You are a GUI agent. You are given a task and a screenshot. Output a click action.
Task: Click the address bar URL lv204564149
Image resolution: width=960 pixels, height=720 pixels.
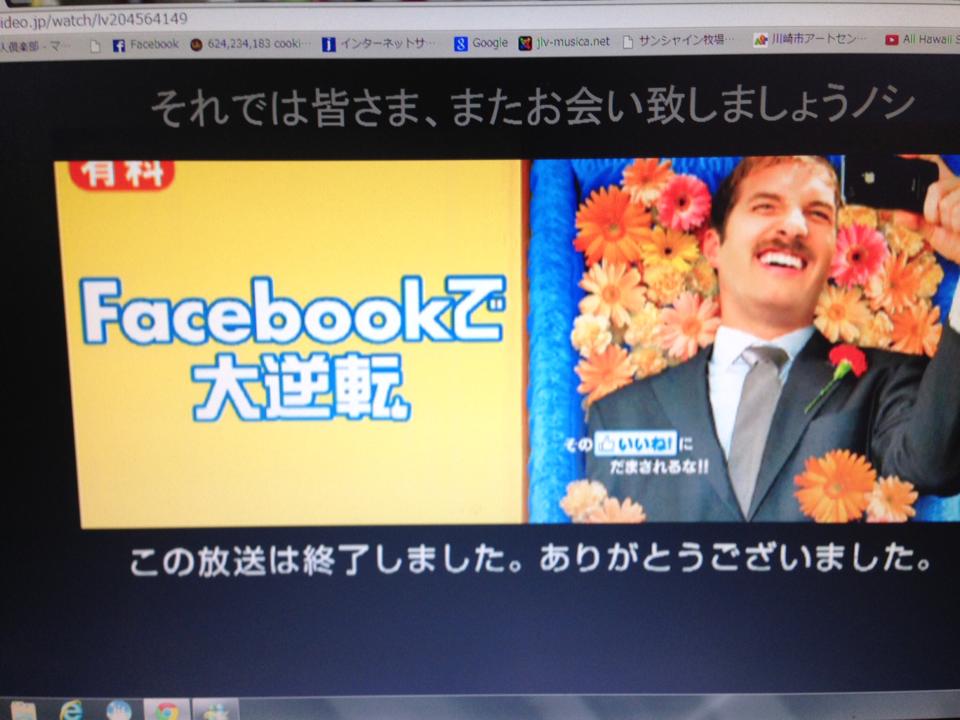pyautogui.click(x=93, y=20)
